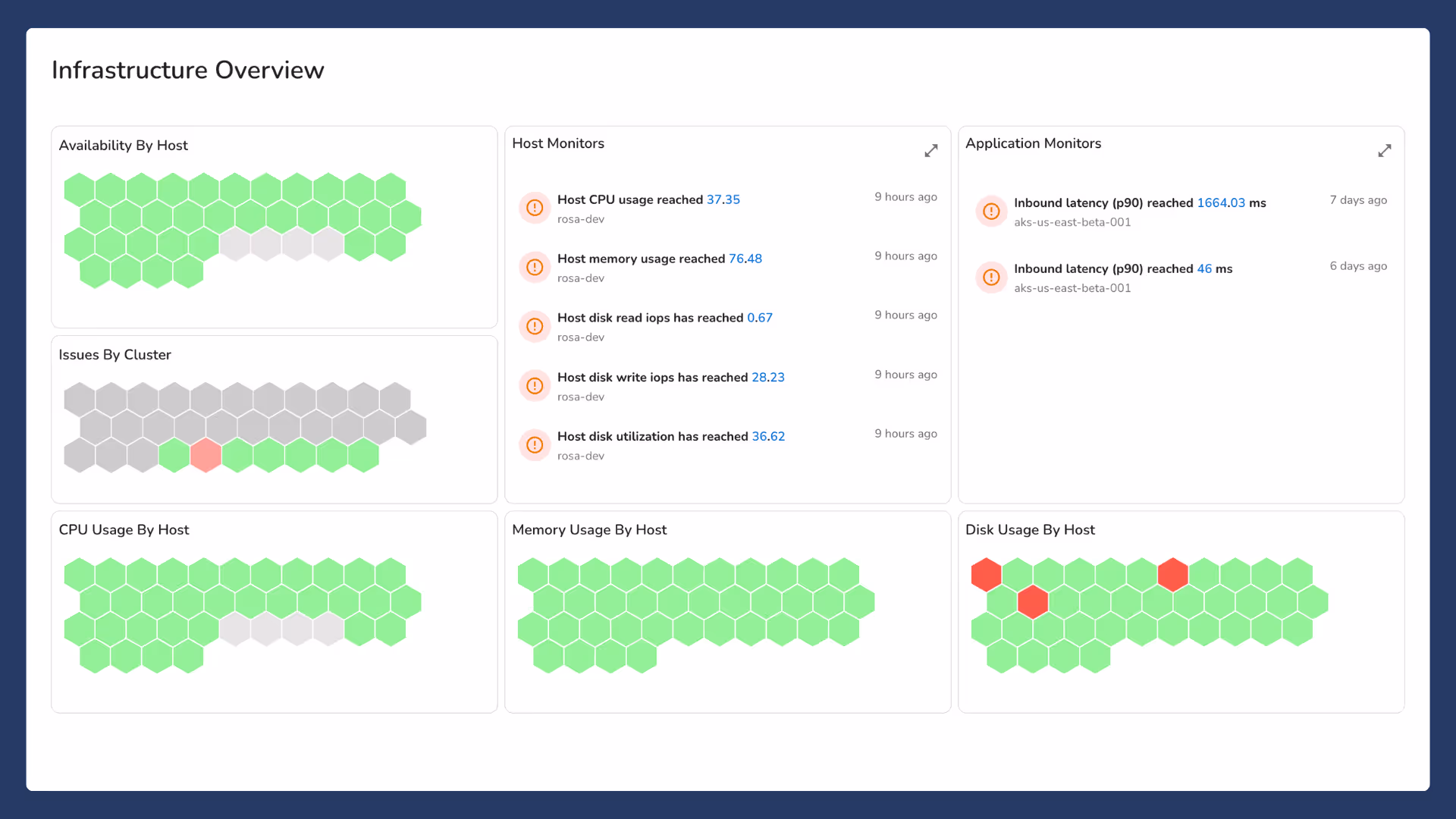Click the 46 ms latency alert icon

[991, 278]
